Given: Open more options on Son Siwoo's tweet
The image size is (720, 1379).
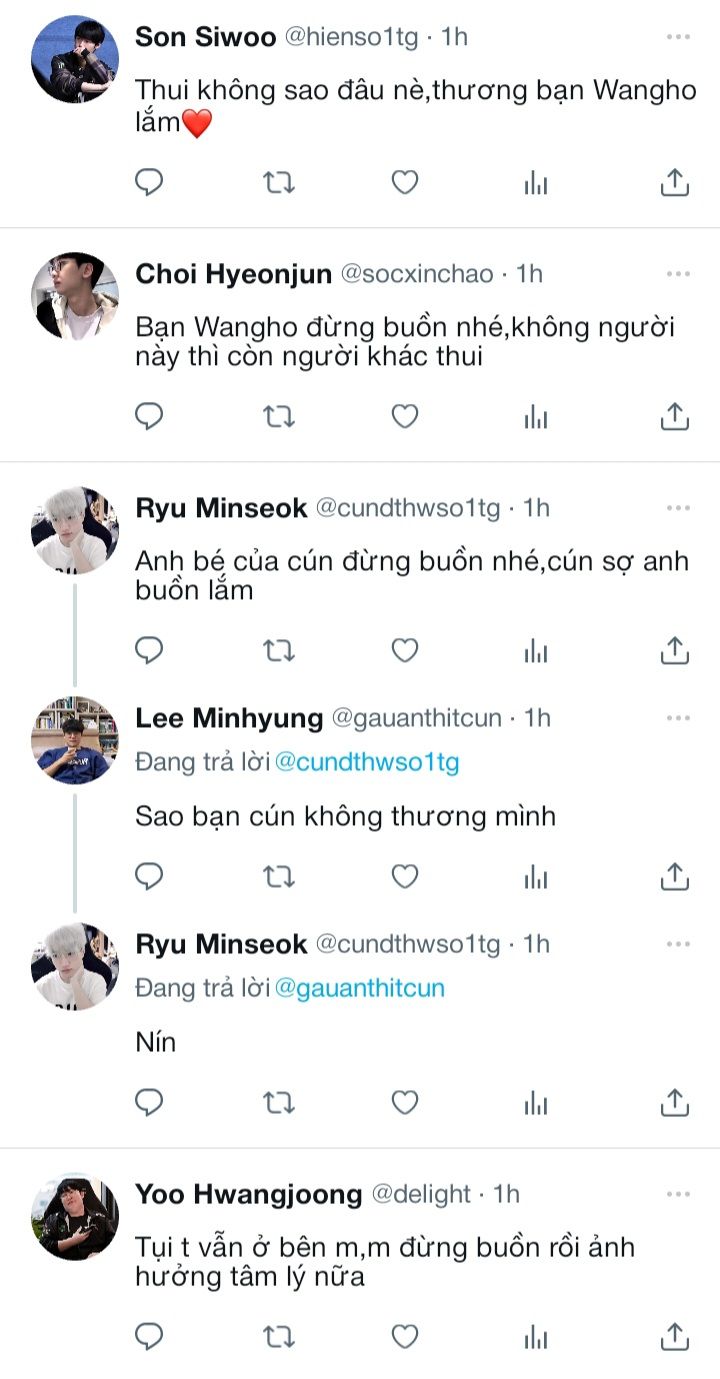Looking at the screenshot, I should coord(678,37).
